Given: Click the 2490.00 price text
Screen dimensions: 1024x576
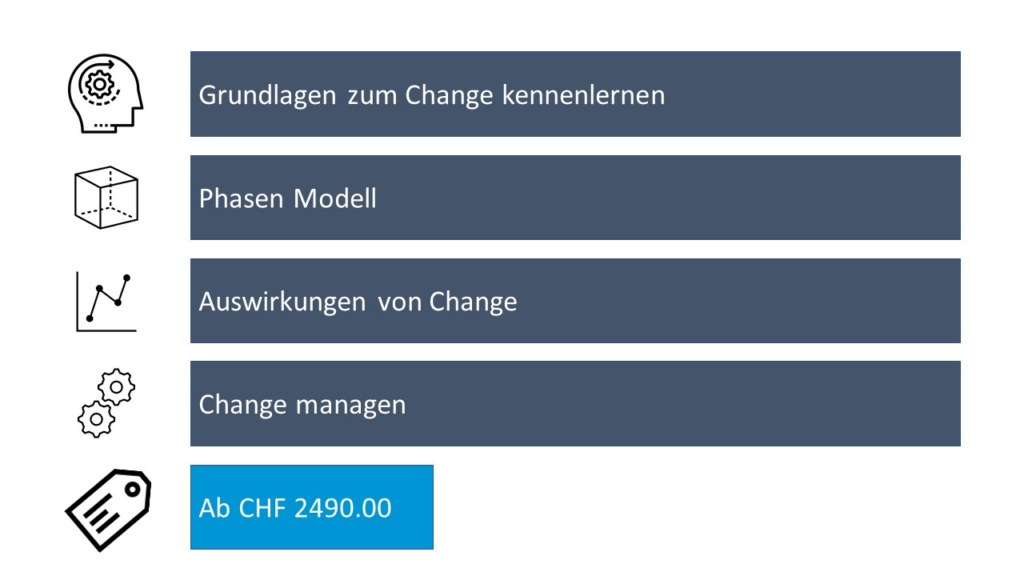Looking at the screenshot, I should tap(343, 508).
